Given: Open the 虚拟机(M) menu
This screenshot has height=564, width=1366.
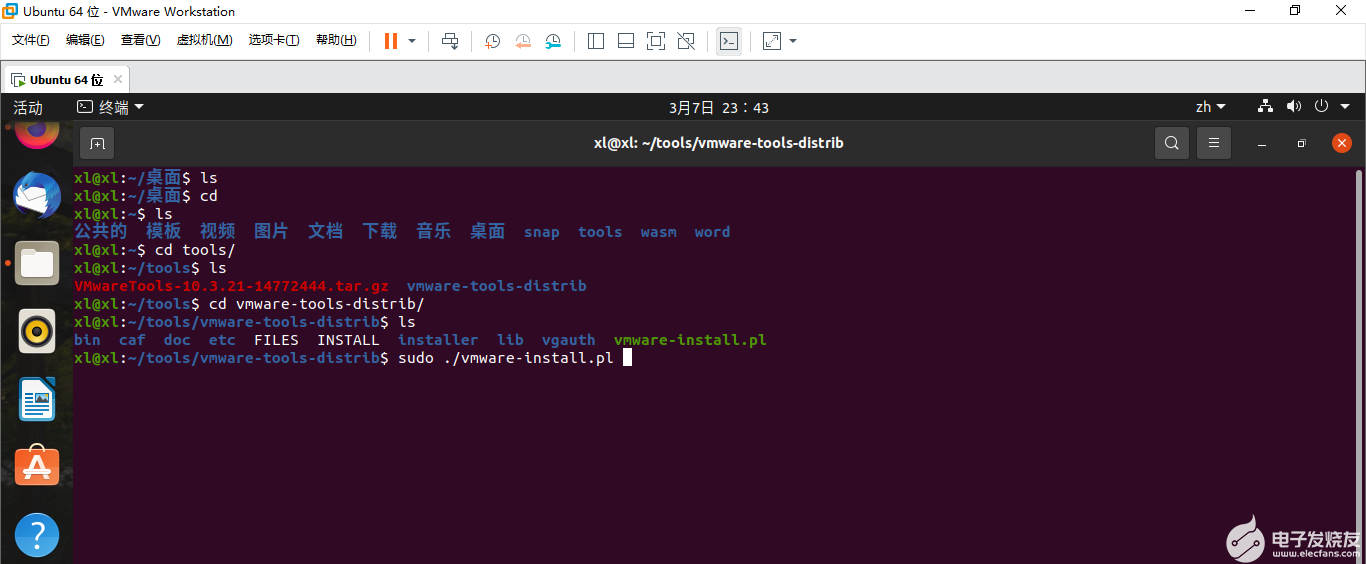Looking at the screenshot, I should coord(204,40).
